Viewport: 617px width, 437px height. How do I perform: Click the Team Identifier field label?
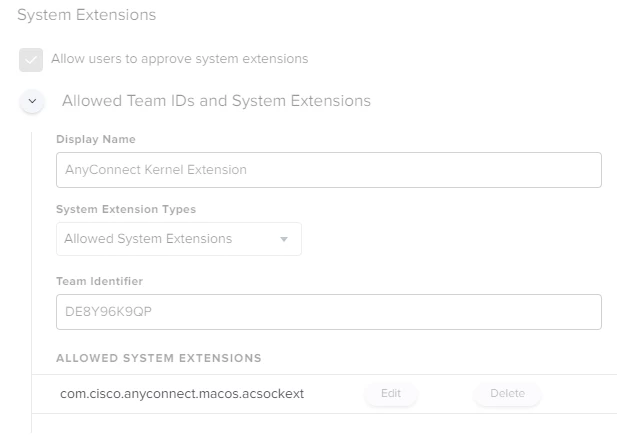click(x=99, y=281)
